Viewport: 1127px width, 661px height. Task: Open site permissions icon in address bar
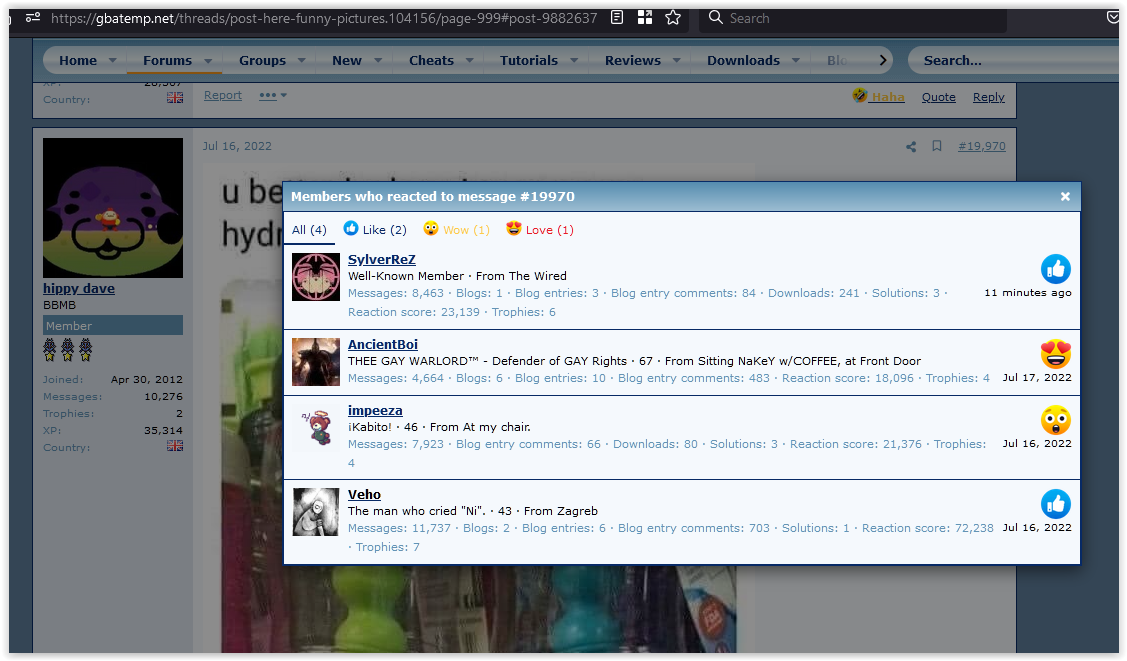pyautogui.click(x=32, y=18)
